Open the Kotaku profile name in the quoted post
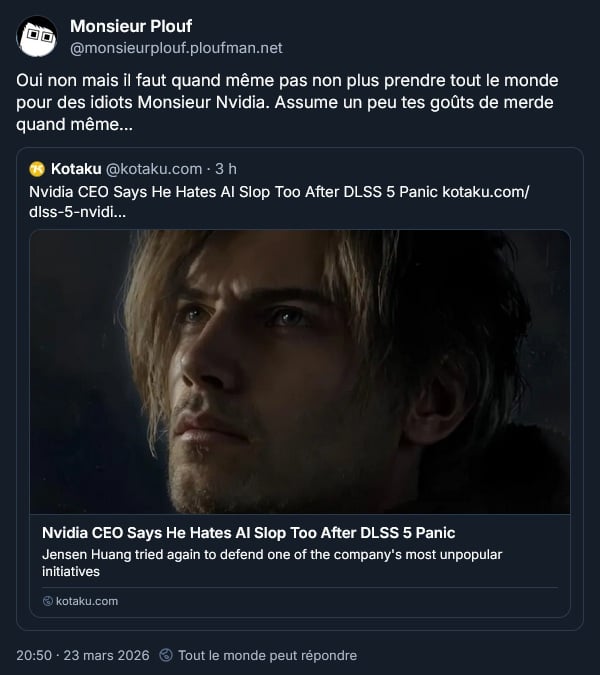The image size is (600, 675). (76, 168)
